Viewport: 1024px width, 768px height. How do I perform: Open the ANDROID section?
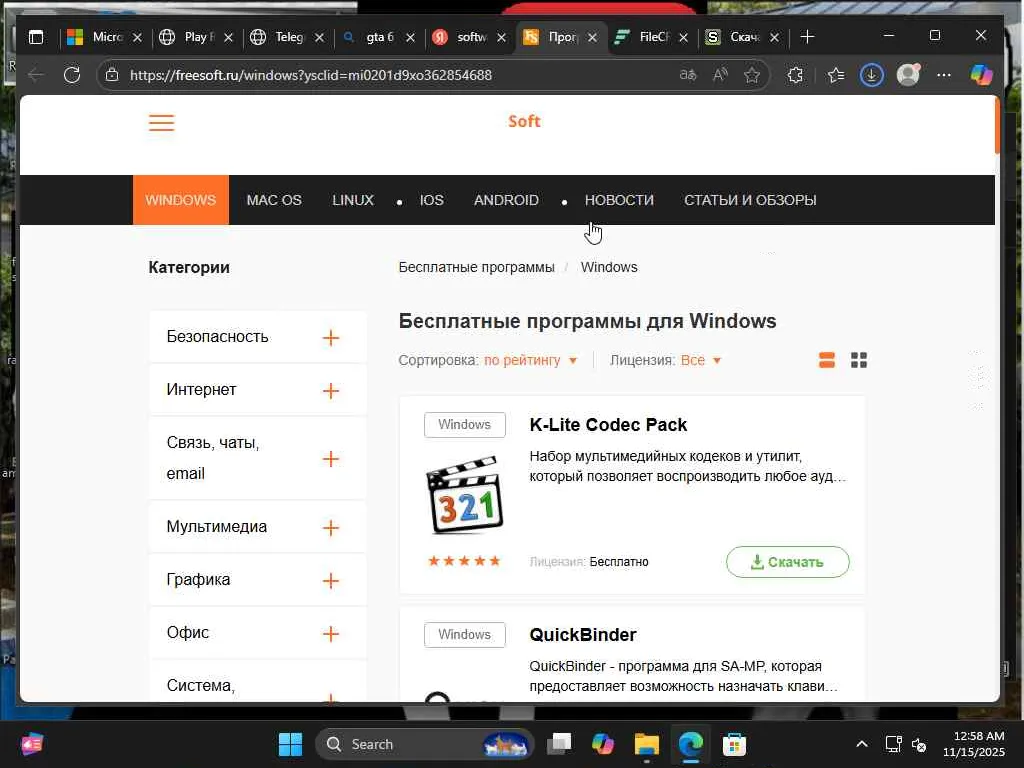(x=506, y=200)
